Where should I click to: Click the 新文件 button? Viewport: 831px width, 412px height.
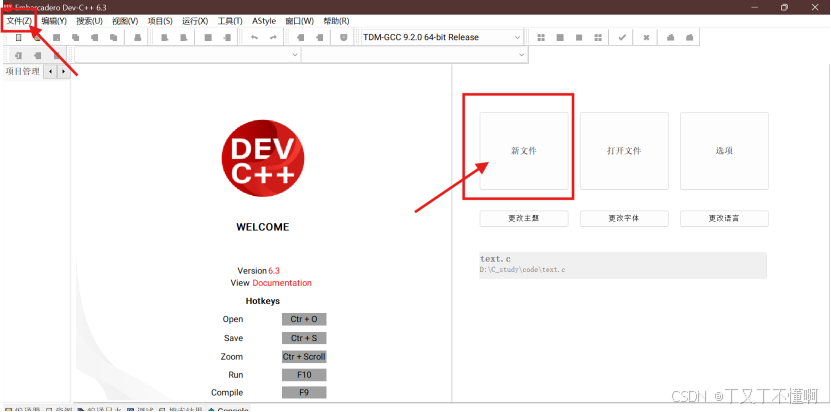(524, 151)
